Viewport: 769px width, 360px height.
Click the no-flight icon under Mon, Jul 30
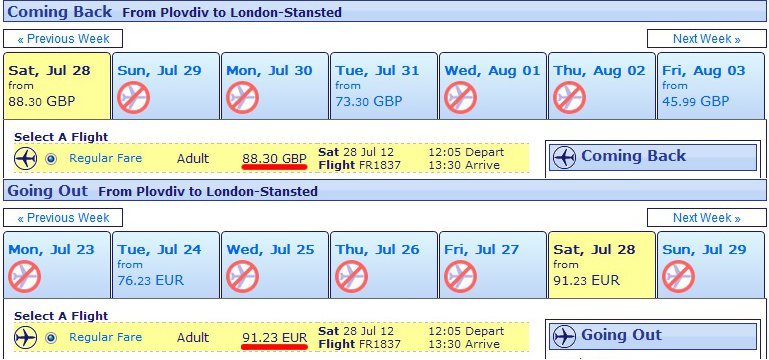242,98
